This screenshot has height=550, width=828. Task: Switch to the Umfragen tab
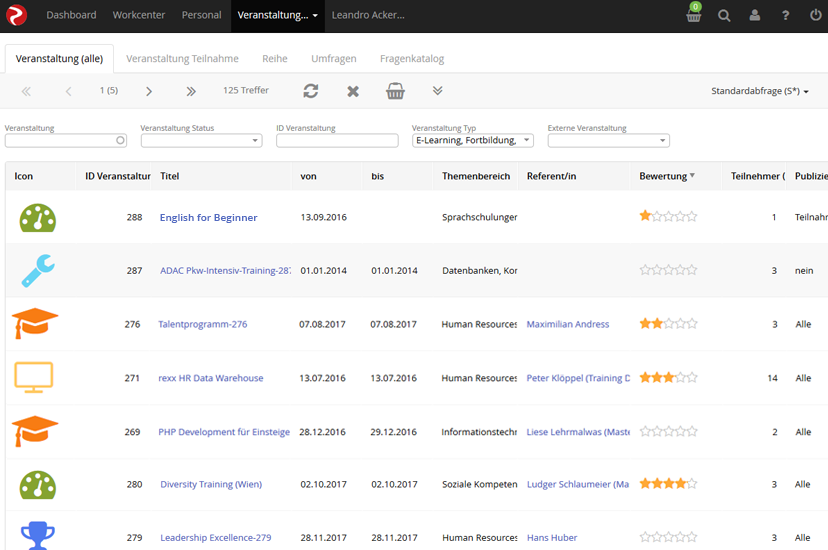click(333, 59)
